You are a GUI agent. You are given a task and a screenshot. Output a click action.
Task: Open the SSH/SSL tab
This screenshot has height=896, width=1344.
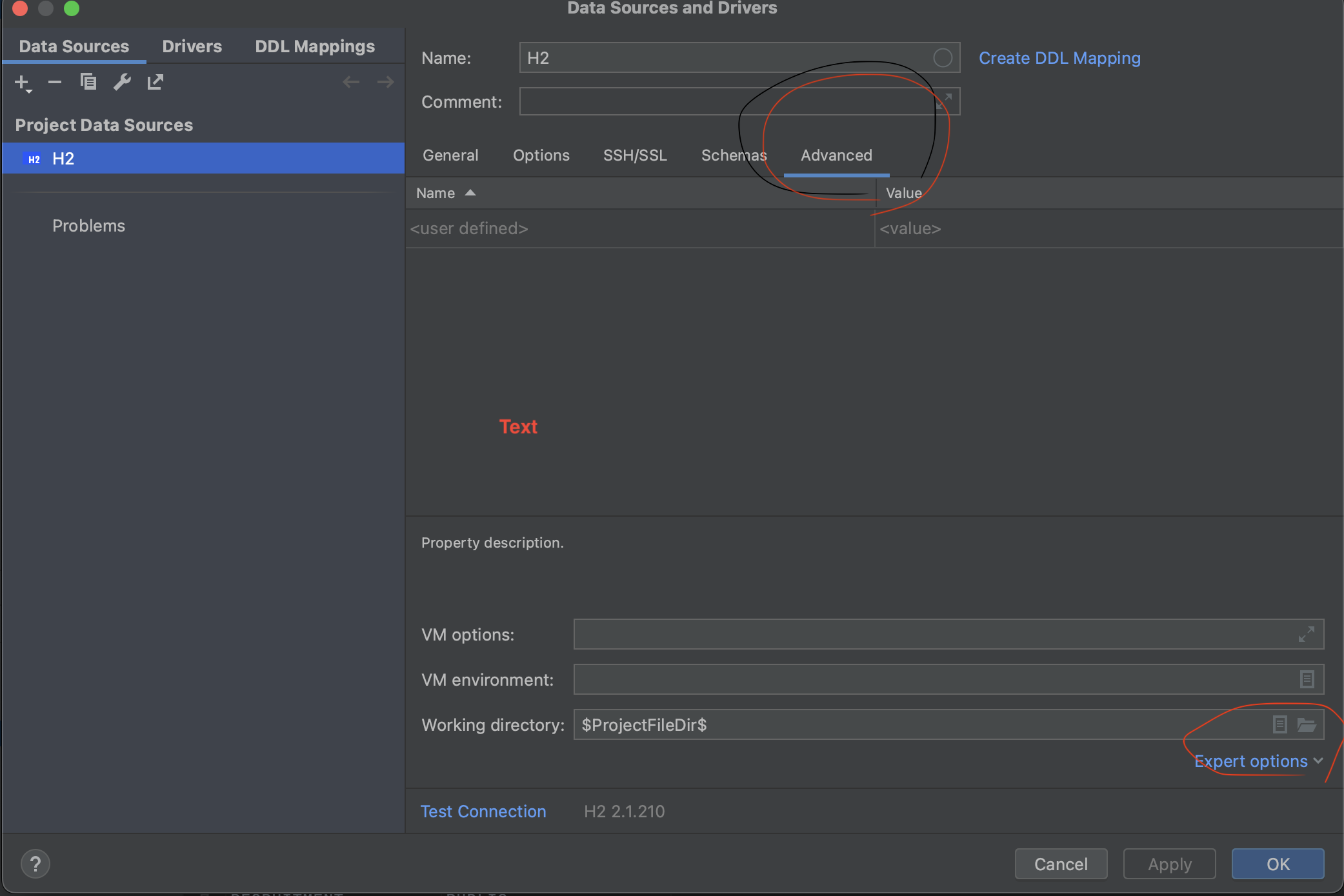(635, 155)
